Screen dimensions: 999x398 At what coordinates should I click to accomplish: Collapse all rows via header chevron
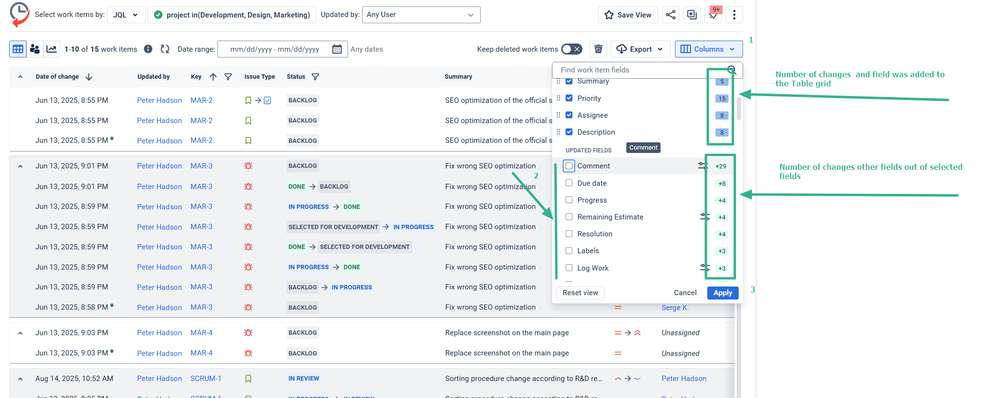coord(20,76)
